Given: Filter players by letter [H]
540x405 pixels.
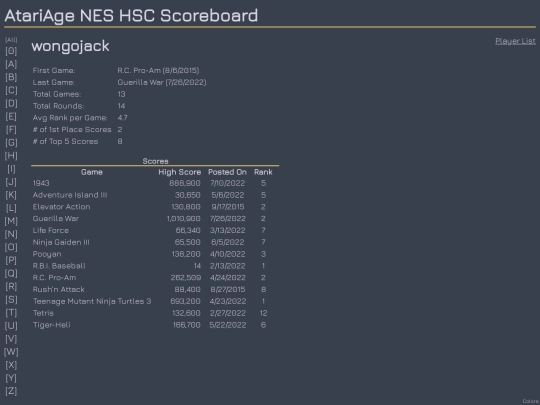Looking at the screenshot, I should pyautogui.click(x=11, y=156).
